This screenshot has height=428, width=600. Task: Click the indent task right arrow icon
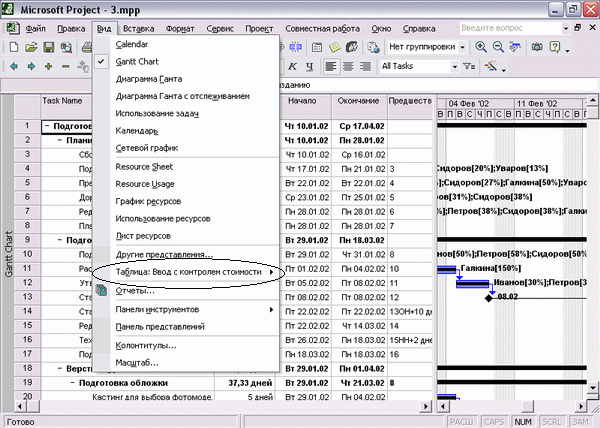tap(31, 67)
